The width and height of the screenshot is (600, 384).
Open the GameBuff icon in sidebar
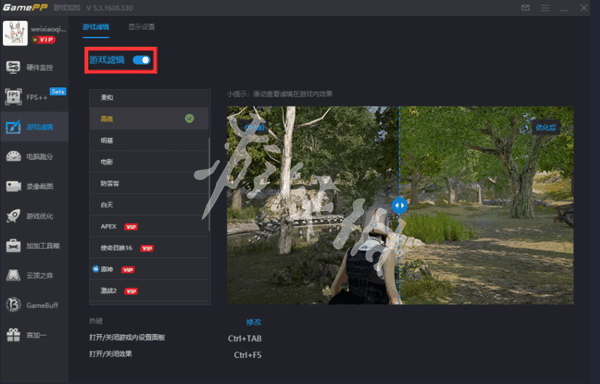click(13, 305)
